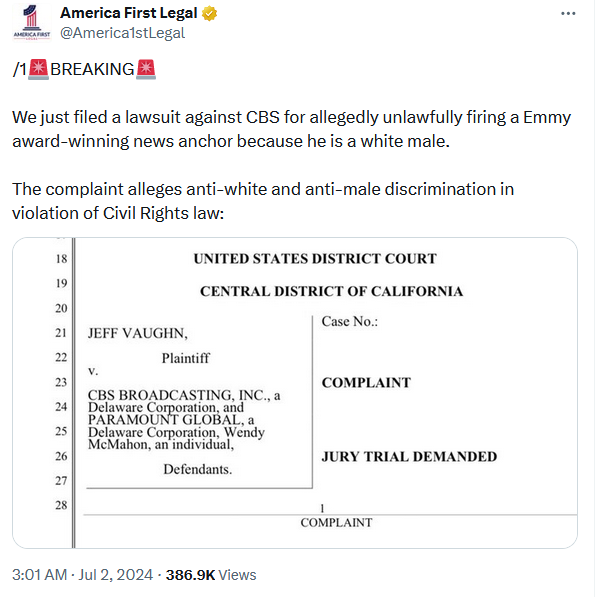Click the BREAKING text in the tweet

[x=92, y=69]
